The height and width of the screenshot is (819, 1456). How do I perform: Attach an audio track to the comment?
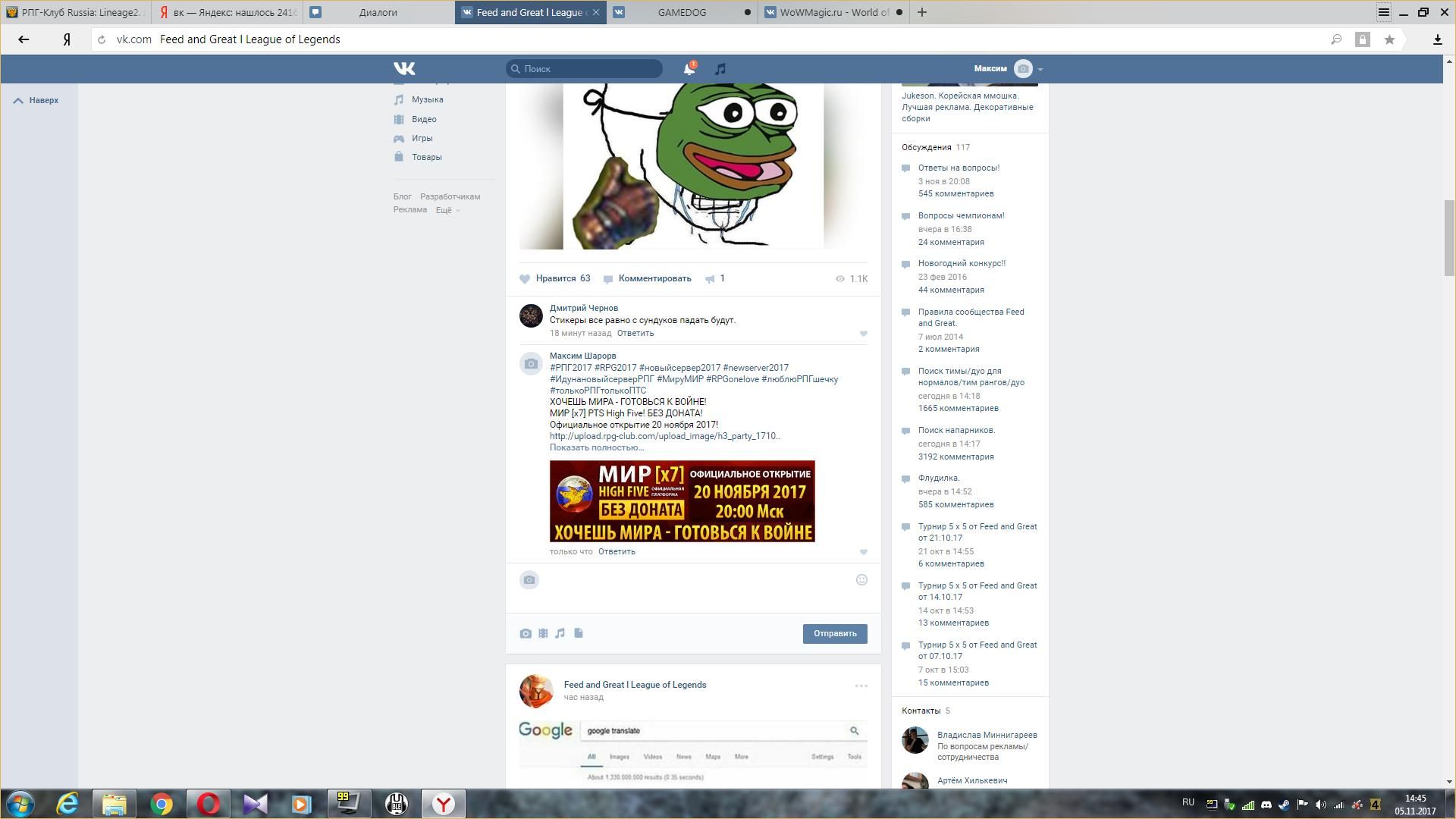coord(560,634)
